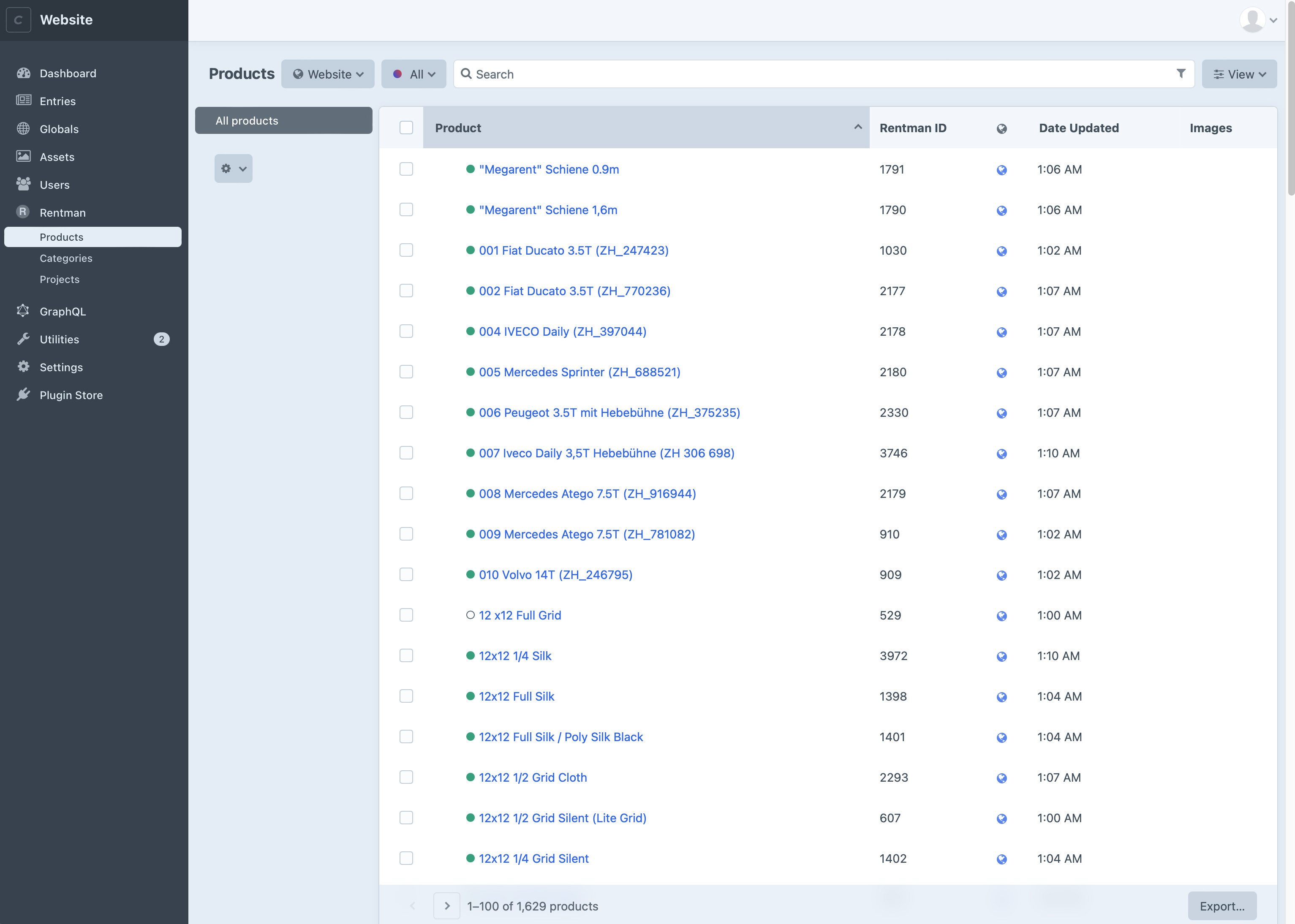Open Products in the Rentman submenu

(x=93, y=236)
